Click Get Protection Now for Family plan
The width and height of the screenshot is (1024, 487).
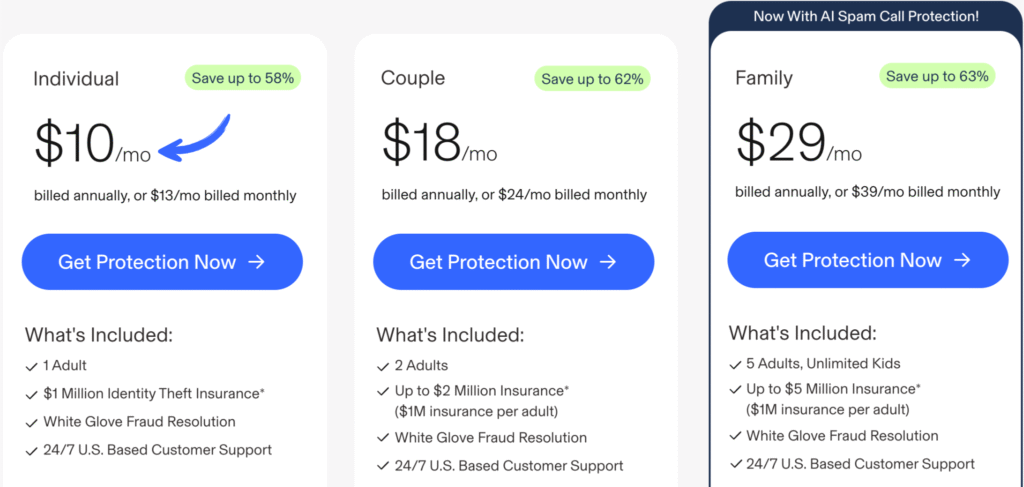pyautogui.click(x=867, y=260)
